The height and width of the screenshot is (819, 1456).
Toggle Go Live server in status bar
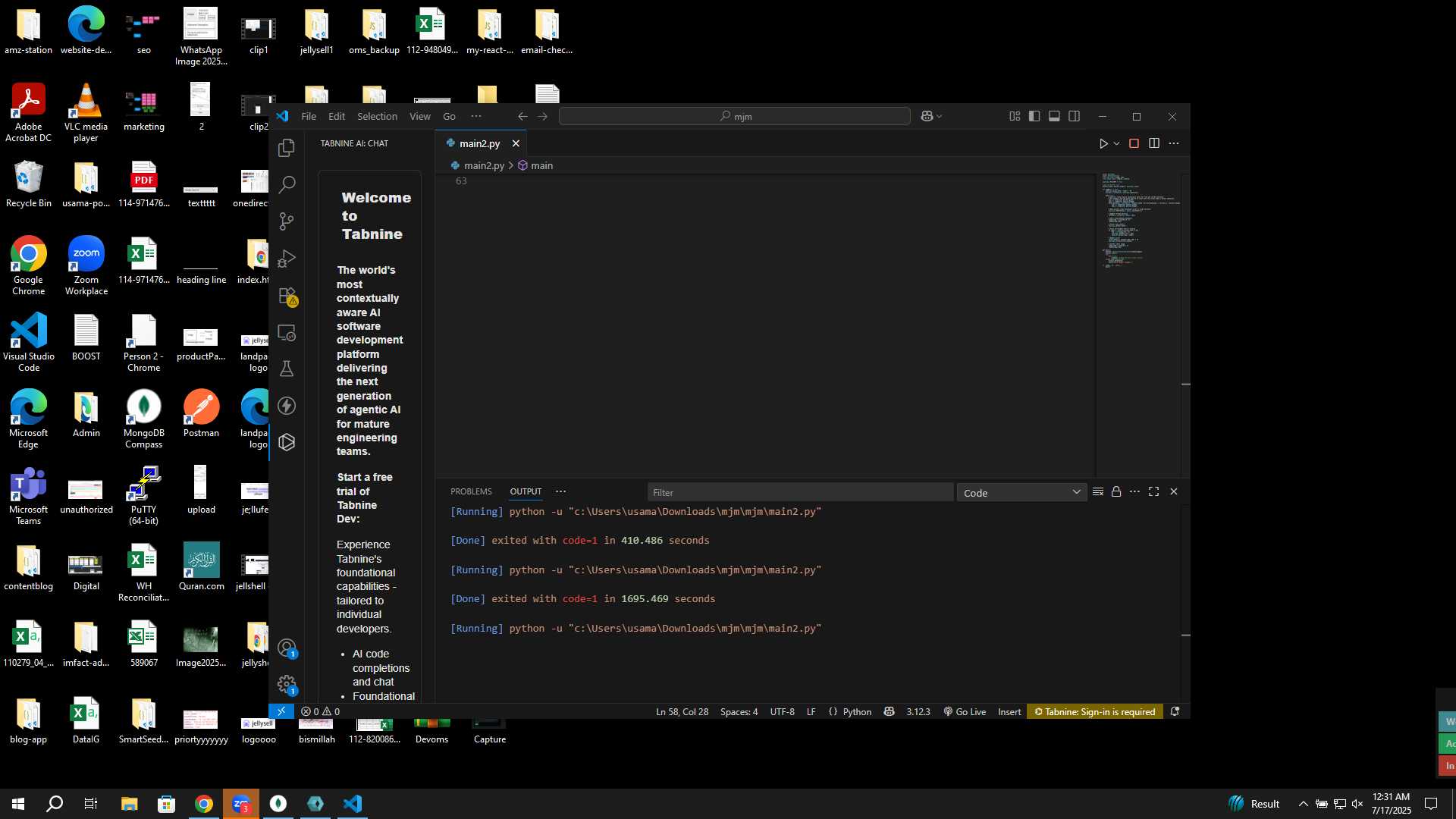pyautogui.click(x=965, y=712)
